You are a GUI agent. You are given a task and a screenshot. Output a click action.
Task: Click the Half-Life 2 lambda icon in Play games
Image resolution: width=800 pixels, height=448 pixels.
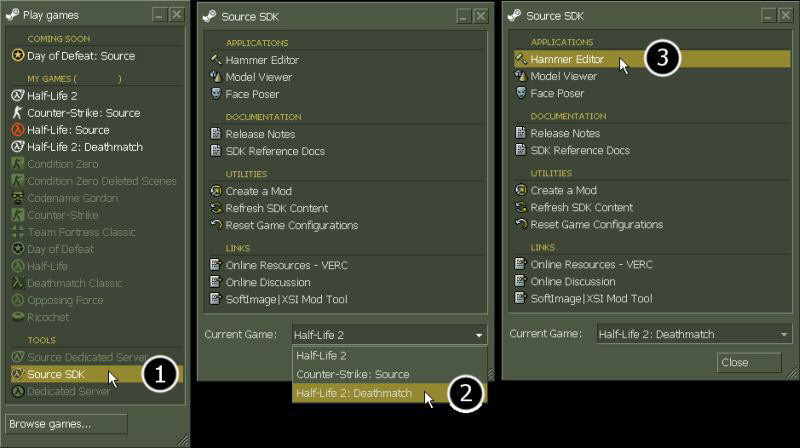pos(18,95)
